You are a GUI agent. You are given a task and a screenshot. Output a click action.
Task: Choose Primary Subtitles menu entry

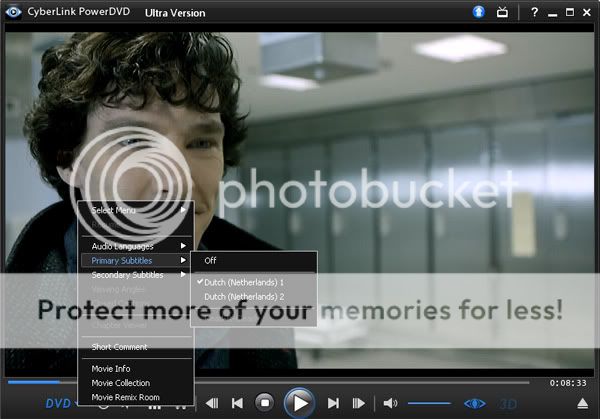point(136,261)
